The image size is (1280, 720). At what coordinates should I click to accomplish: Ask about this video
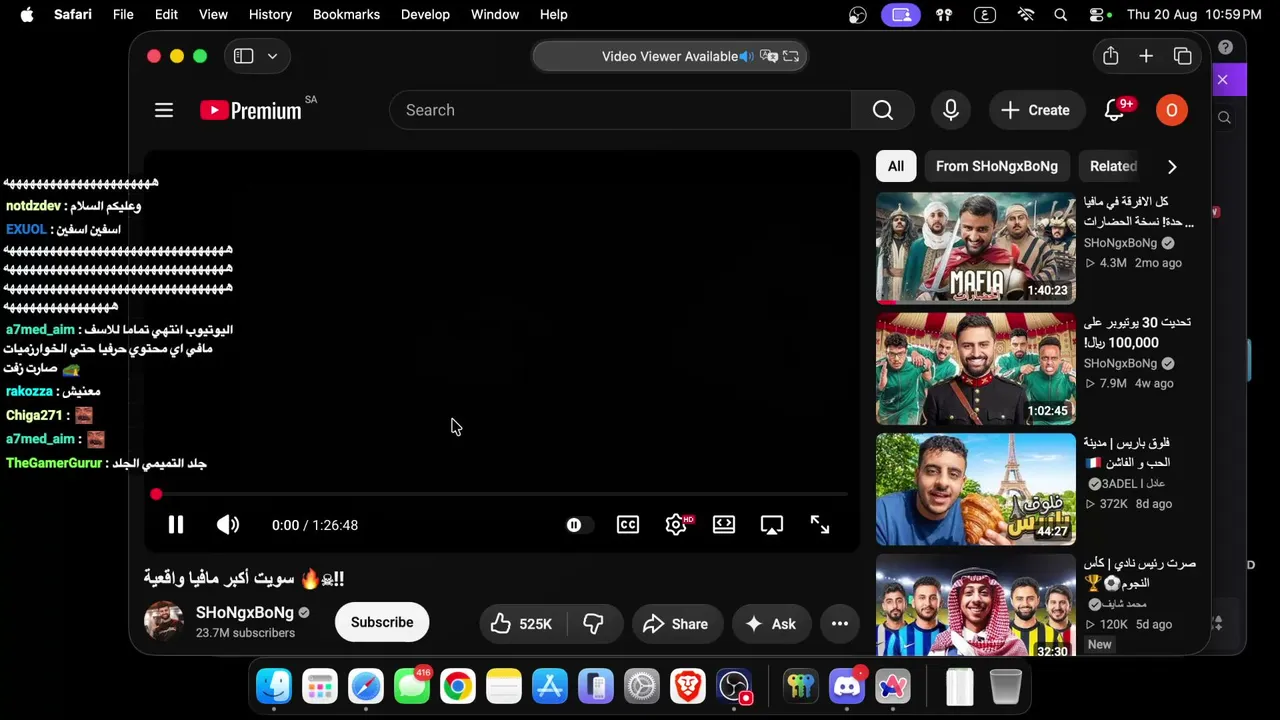pos(771,624)
